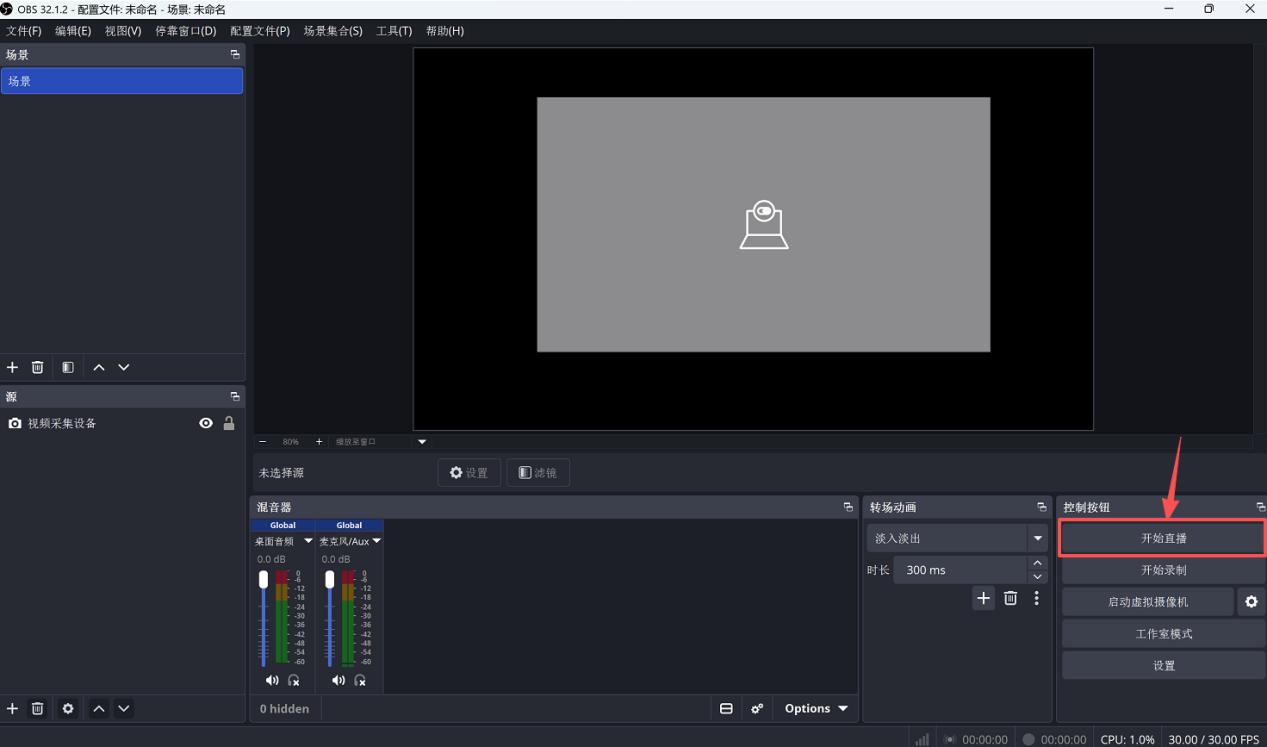The height and width of the screenshot is (747, 1267).
Task: Decrease 时长 duration with down stepper
Action: (1037, 577)
